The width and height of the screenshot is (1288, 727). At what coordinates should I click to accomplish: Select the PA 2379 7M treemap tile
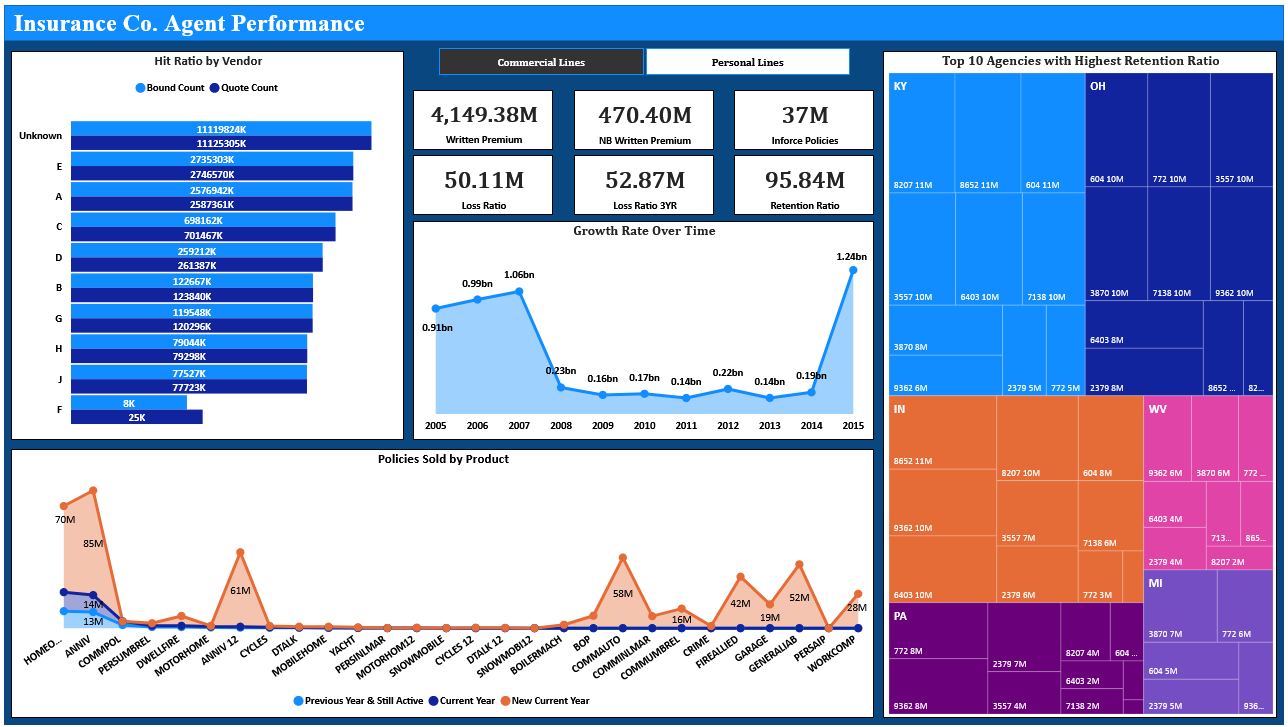(1024, 637)
